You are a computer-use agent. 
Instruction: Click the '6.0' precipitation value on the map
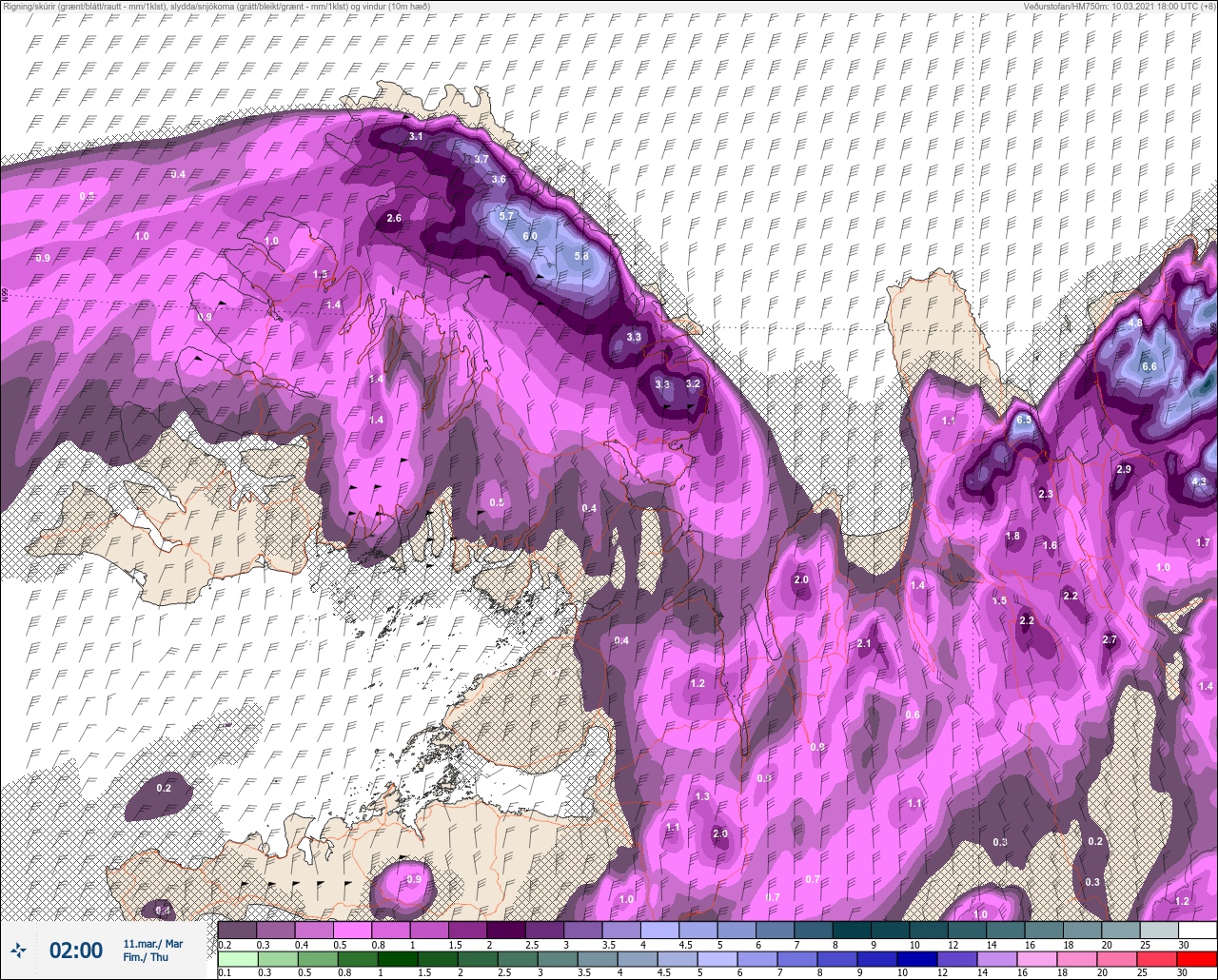[x=530, y=236]
